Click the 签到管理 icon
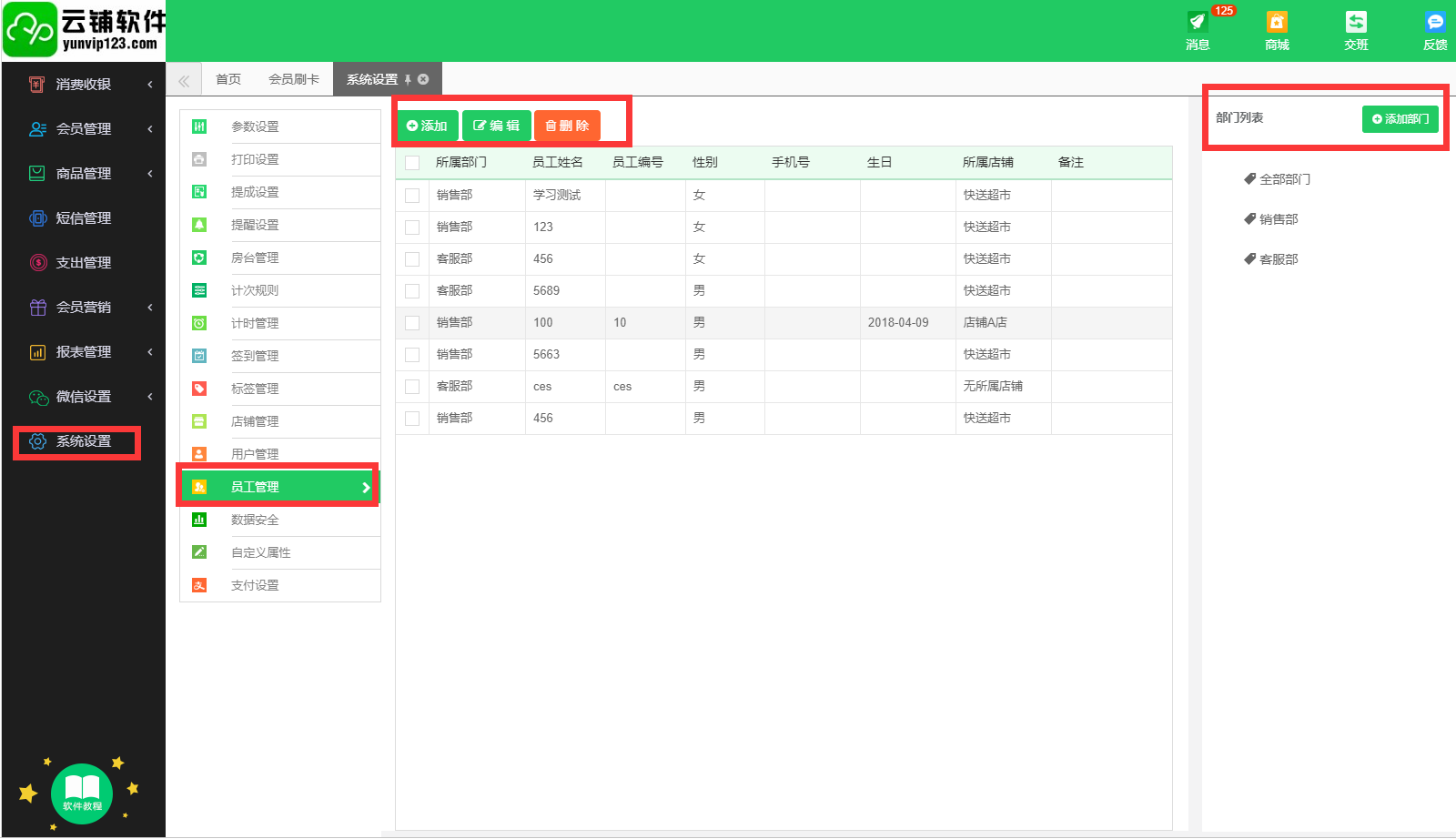 (199, 356)
